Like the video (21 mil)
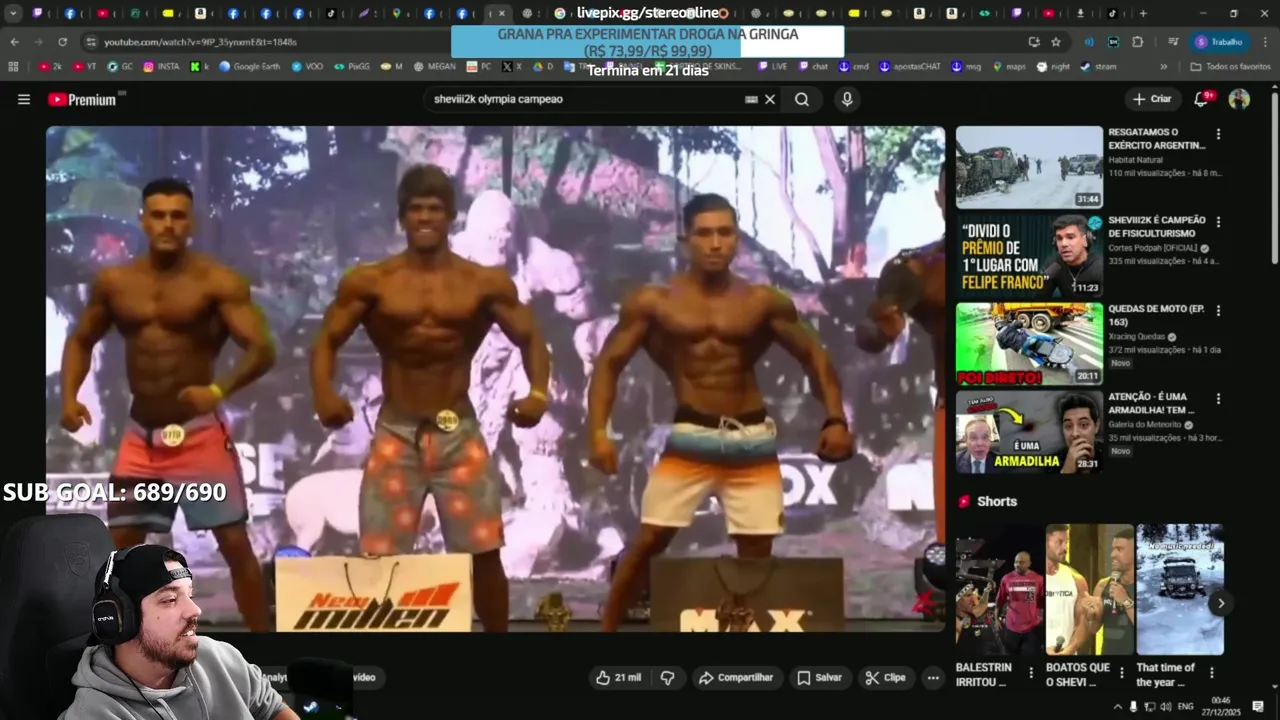Image resolution: width=1280 pixels, height=720 pixels. (x=619, y=677)
